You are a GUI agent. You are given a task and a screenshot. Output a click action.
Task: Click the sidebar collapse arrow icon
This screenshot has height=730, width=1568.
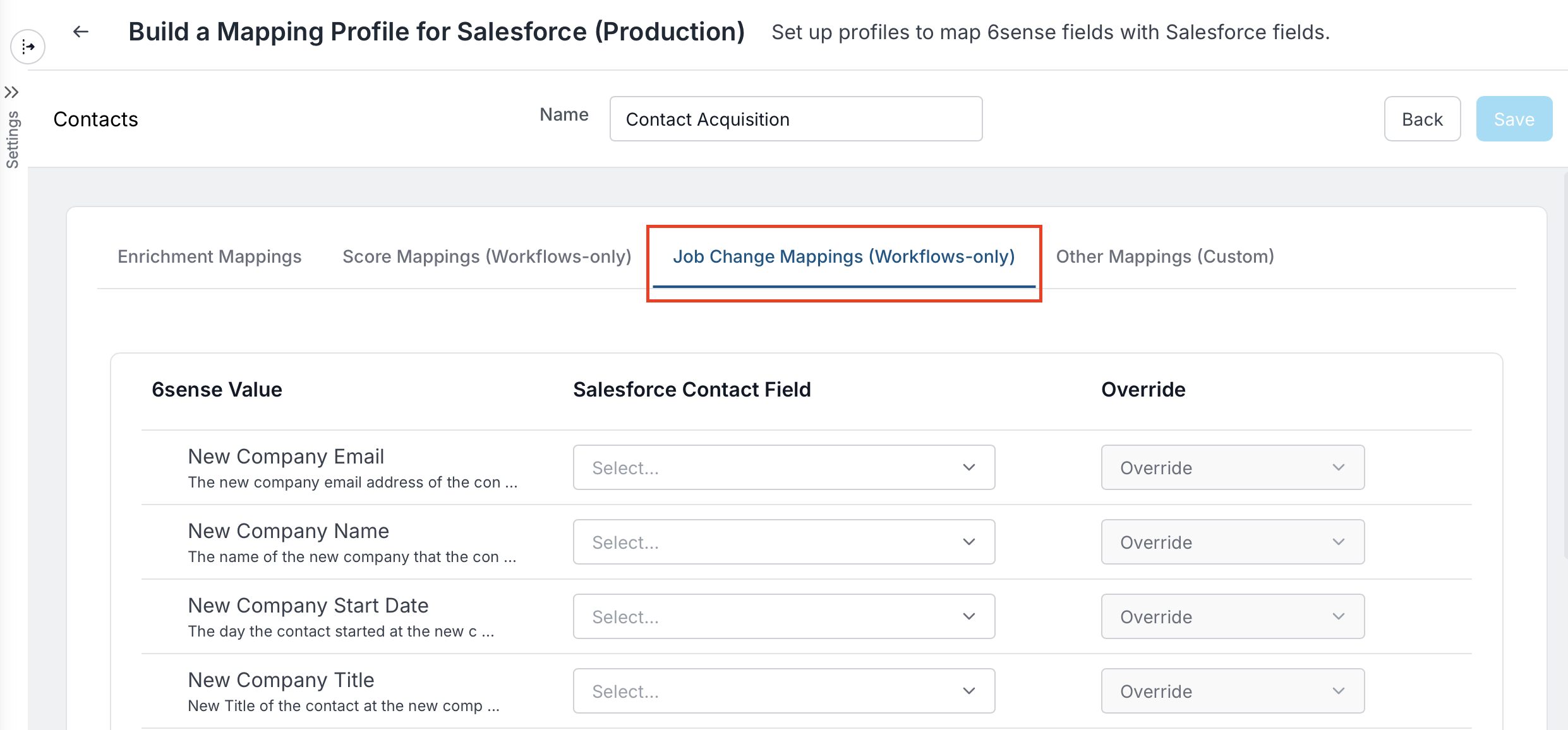[x=28, y=47]
